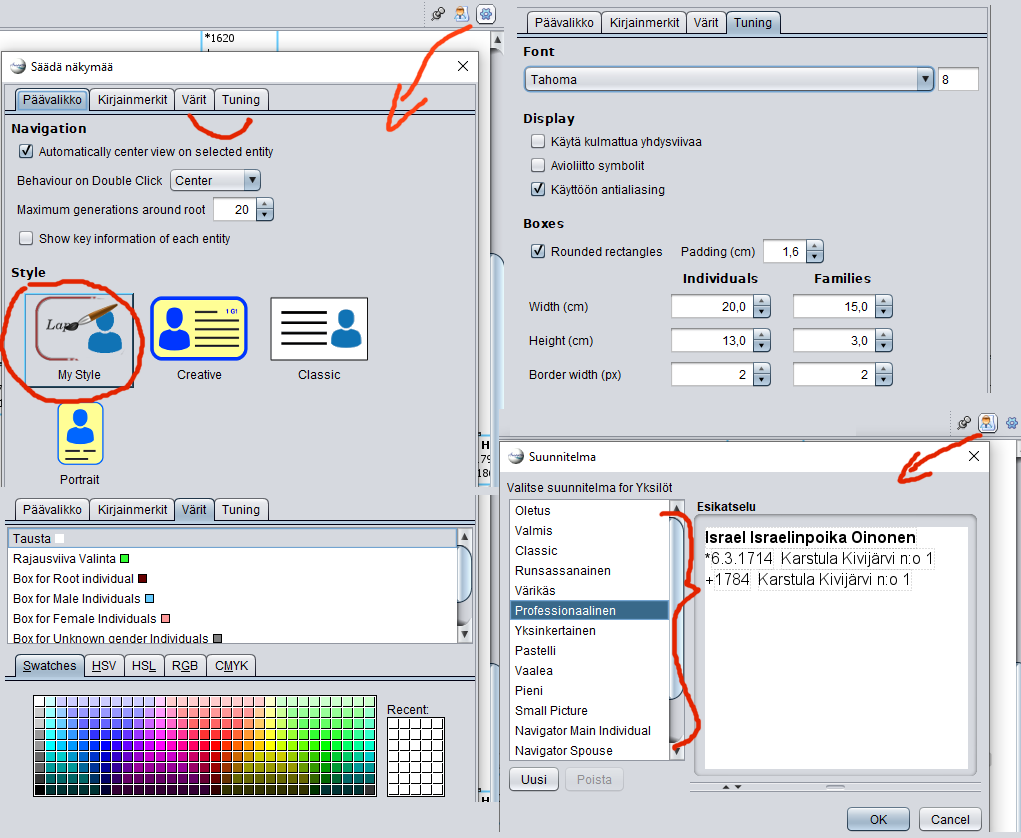Close the Suunnitelma dialog
This screenshot has width=1021, height=838.
[973, 456]
